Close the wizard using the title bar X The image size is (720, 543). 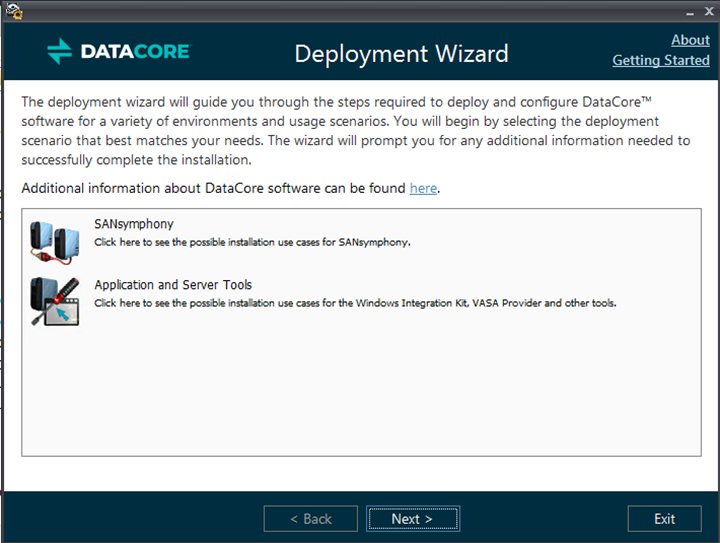pyautogui.click(x=708, y=11)
